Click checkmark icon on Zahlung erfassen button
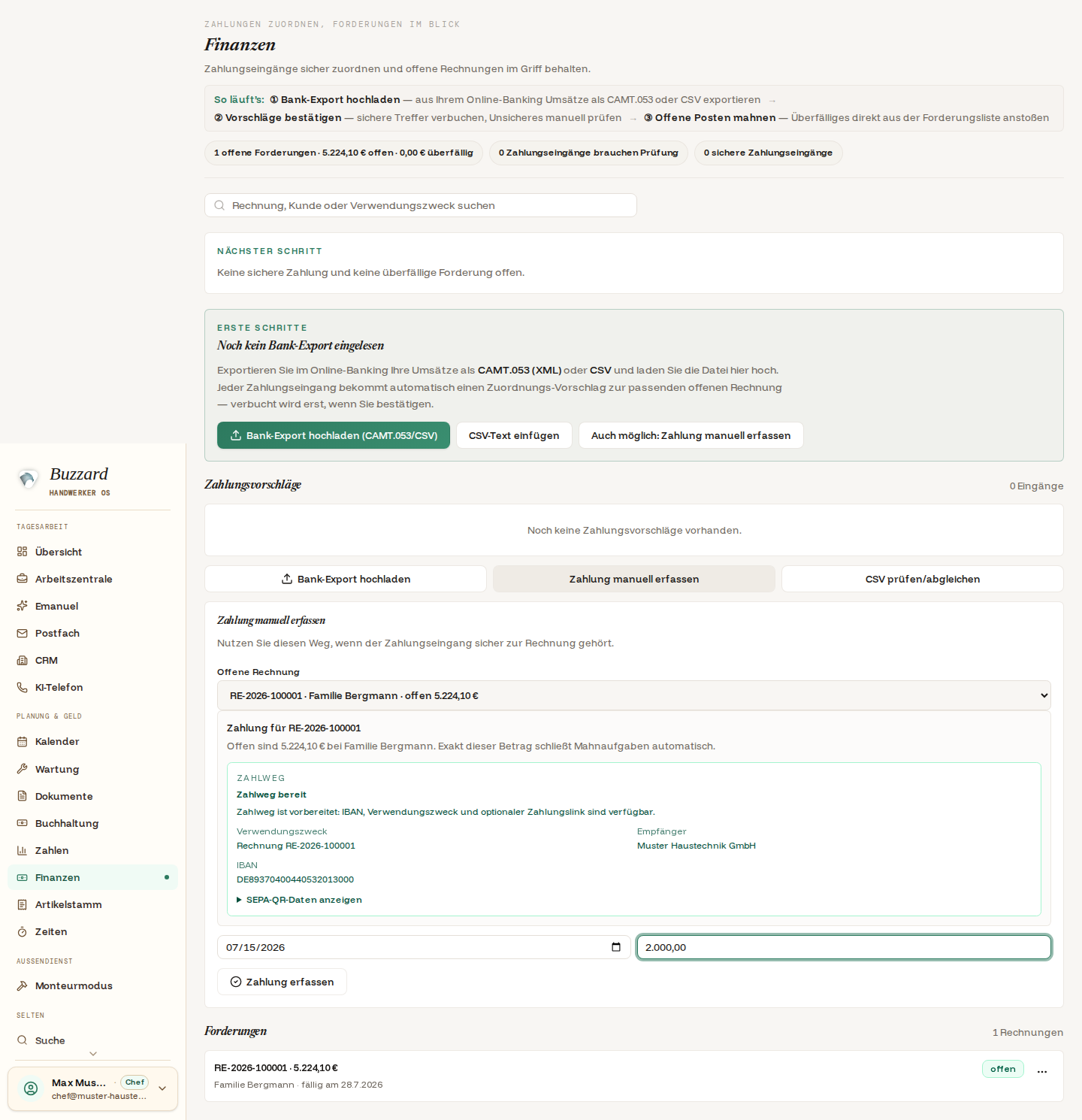The height and width of the screenshot is (1120, 1082). coord(236,982)
